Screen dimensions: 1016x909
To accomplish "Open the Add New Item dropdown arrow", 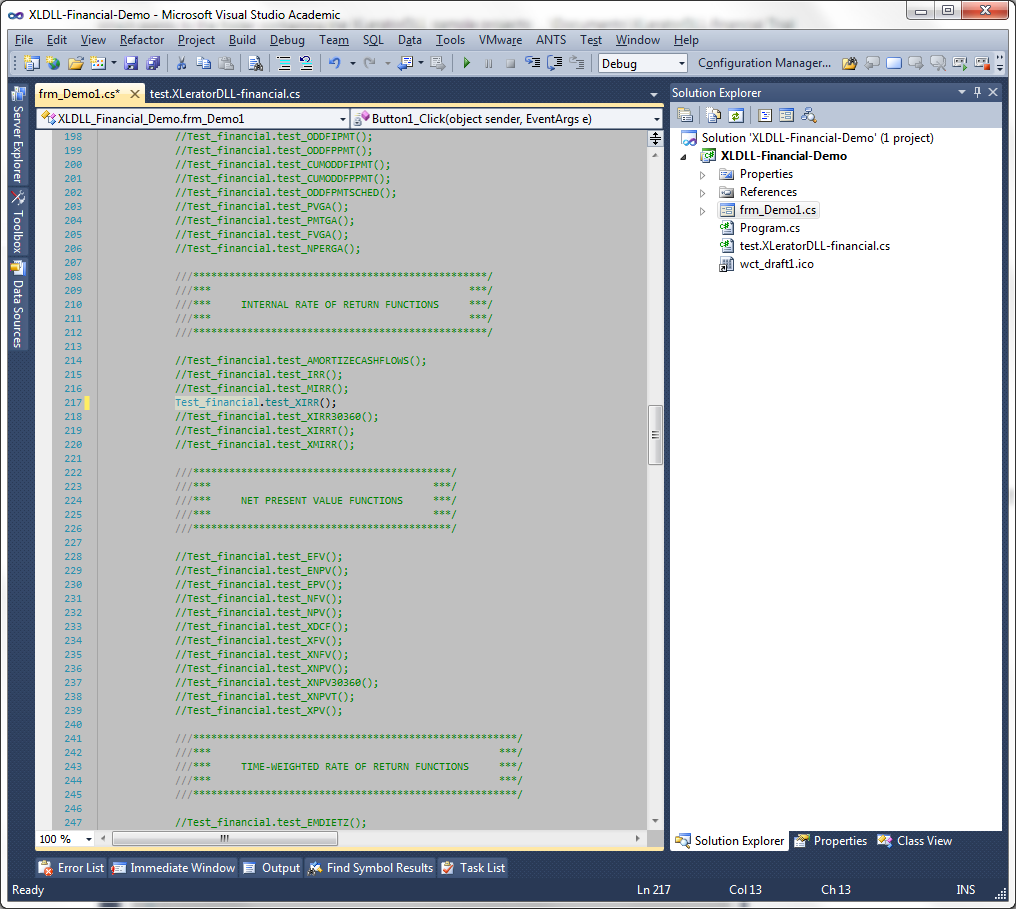I will click(113, 63).
